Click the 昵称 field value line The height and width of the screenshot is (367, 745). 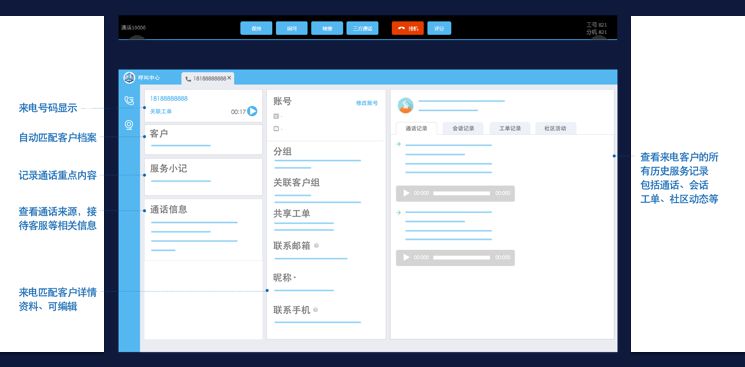pyautogui.click(x=304, y=290)
